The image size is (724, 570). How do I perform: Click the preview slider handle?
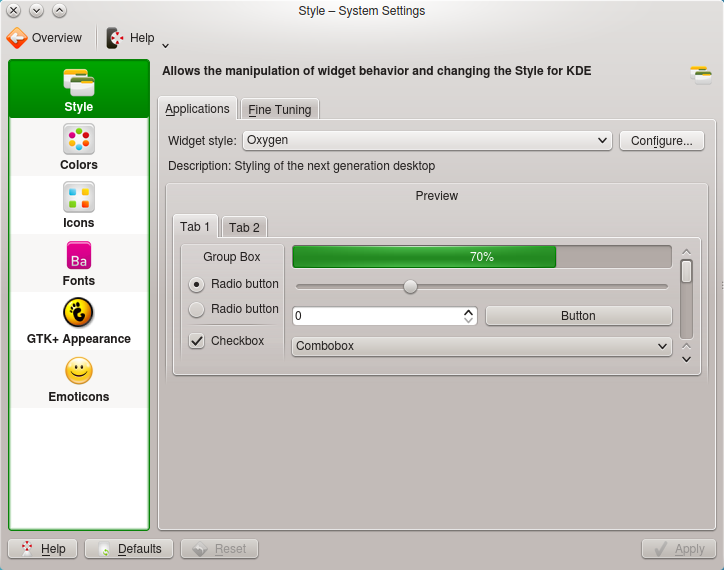[x=410, y=287]
